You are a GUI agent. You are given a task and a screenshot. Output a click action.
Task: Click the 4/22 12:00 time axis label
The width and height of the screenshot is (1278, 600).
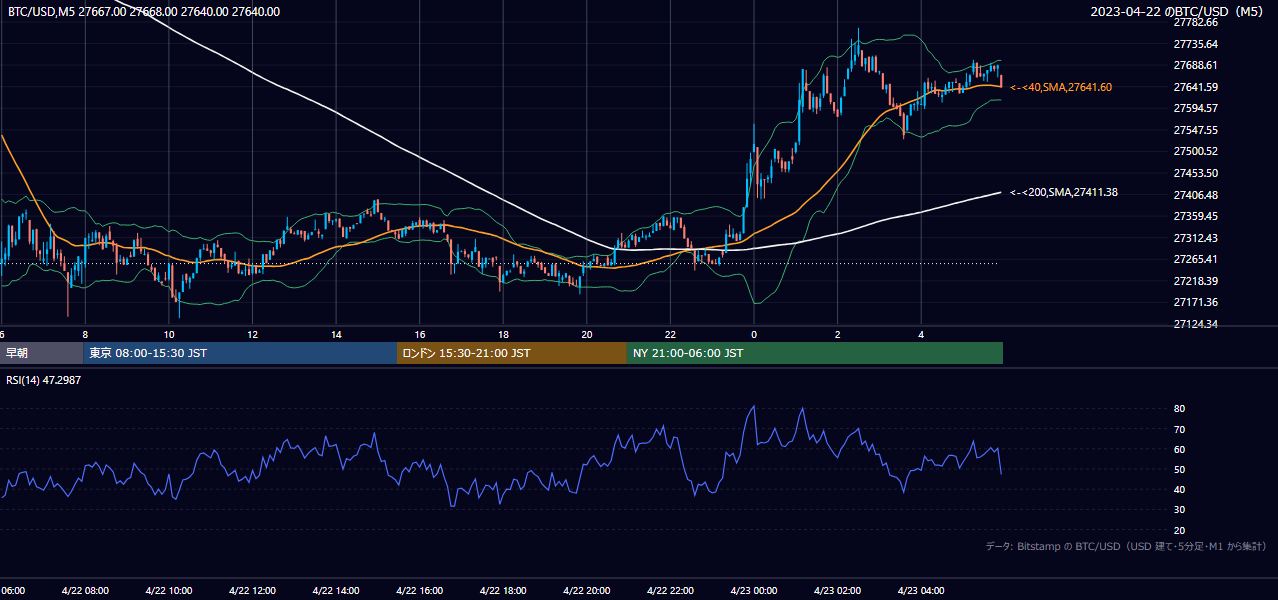coord(253,590)
